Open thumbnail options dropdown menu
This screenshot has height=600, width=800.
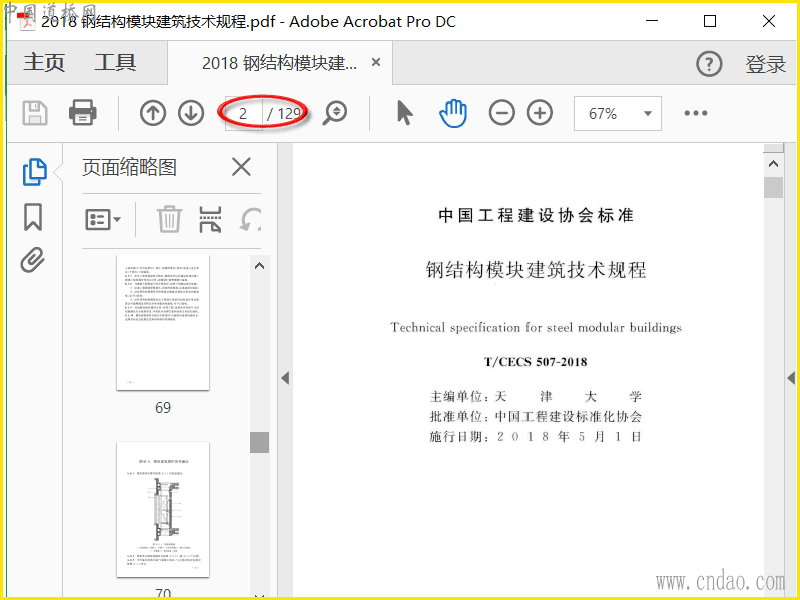103,220
